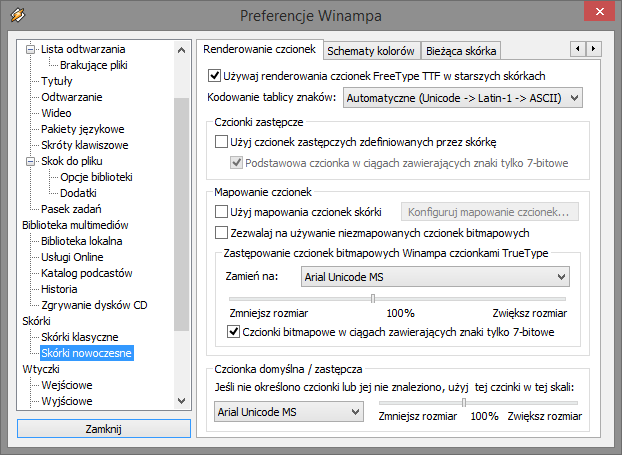Select Skórki klasyczne tree item
The image size is (622, 455).
tap(80, 337)
